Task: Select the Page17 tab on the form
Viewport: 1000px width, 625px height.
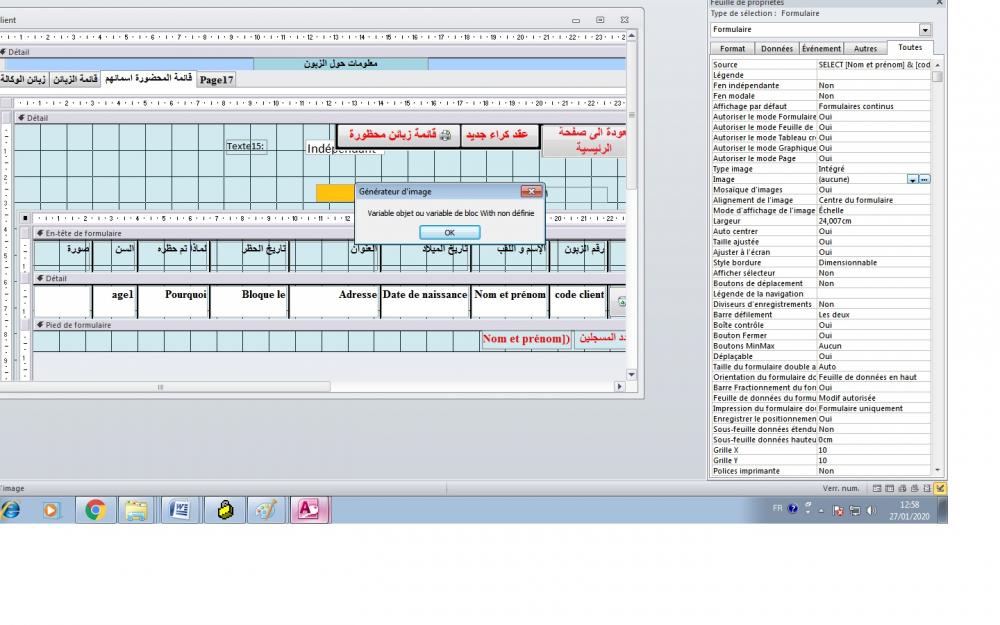Action: (216, 80)
